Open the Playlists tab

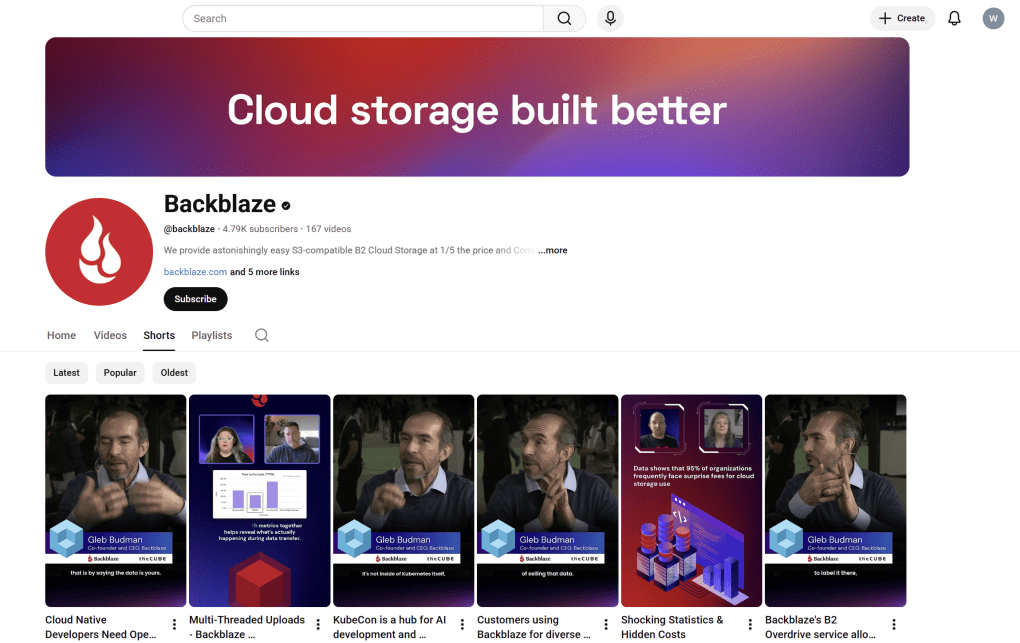(211, 335)
